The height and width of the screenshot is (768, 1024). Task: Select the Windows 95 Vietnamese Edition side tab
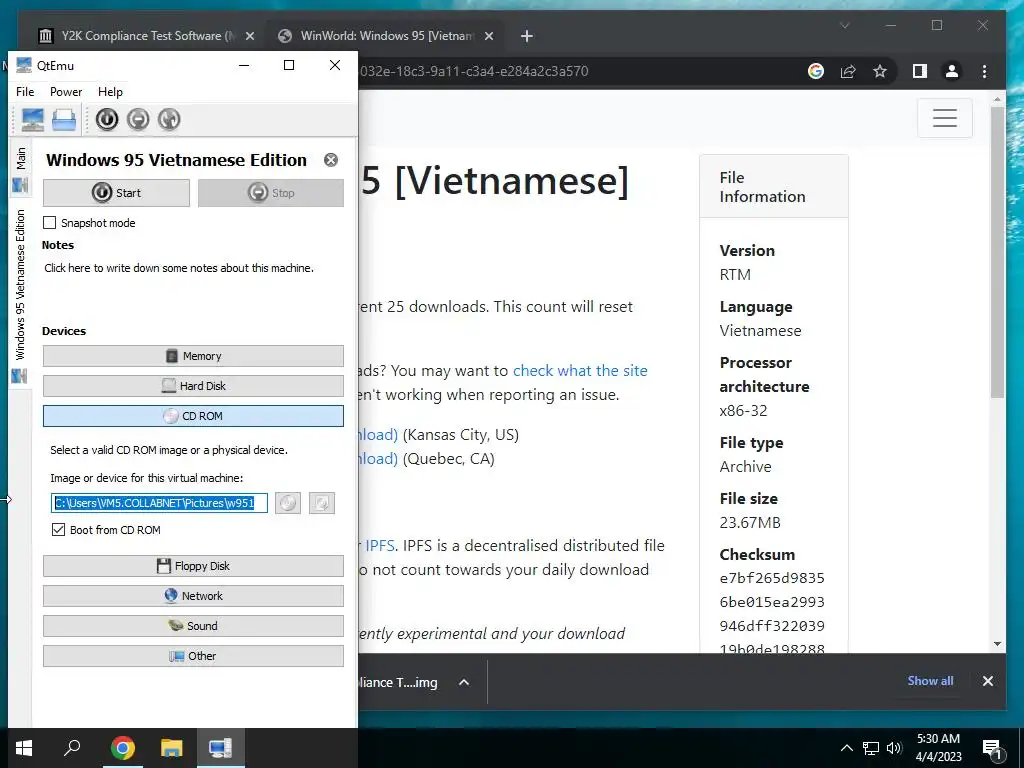click(20, 295)
